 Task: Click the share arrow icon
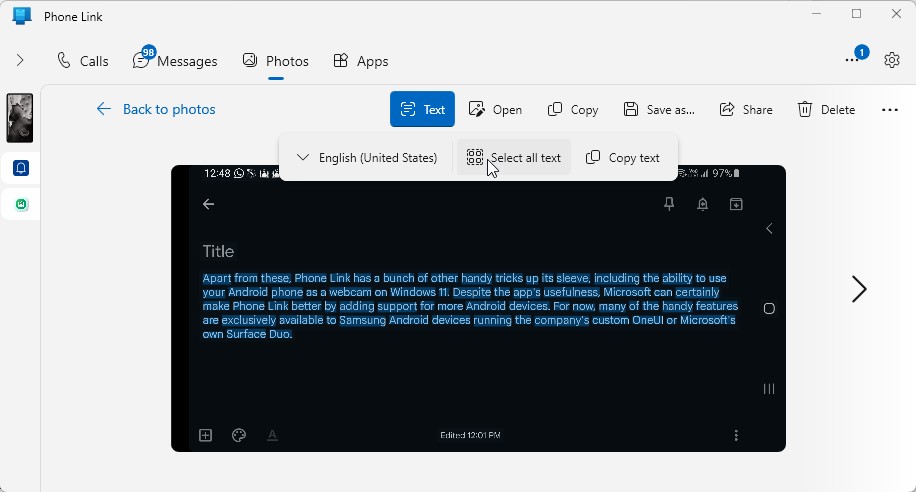click(x=727, y=109)
